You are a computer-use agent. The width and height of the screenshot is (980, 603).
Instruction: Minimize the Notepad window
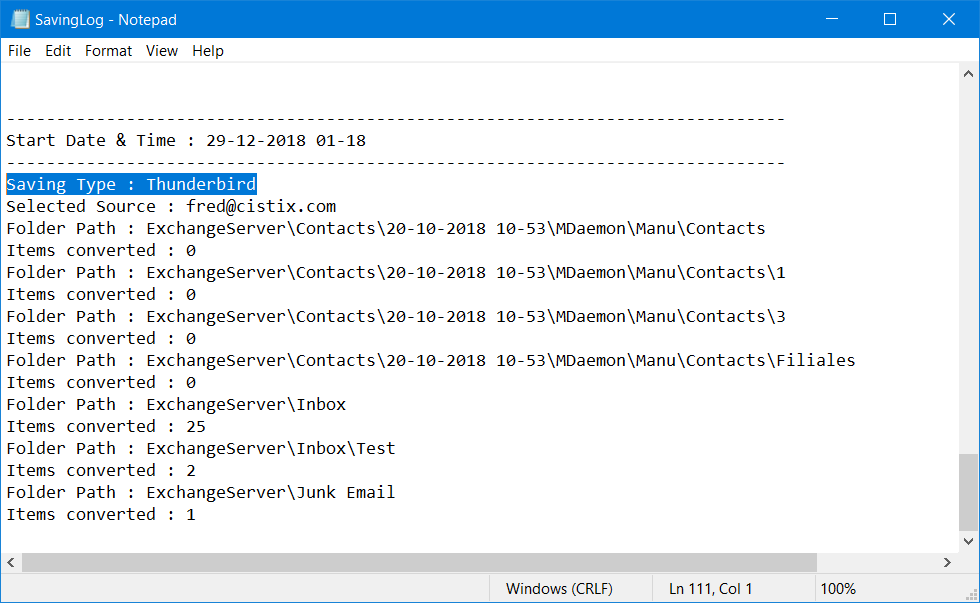(x=832, y=19)
